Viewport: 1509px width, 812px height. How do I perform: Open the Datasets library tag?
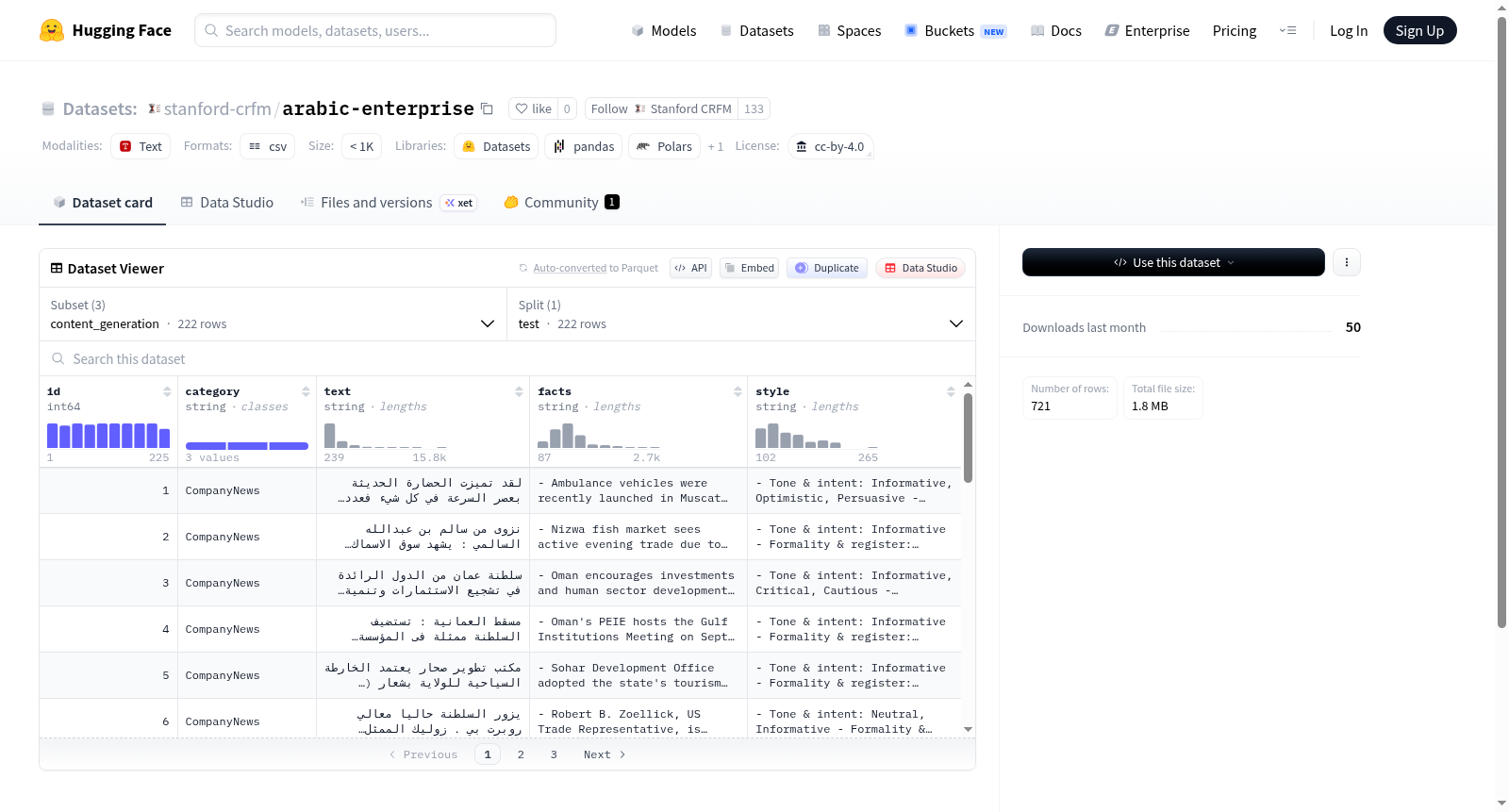(x=496, y=146)
